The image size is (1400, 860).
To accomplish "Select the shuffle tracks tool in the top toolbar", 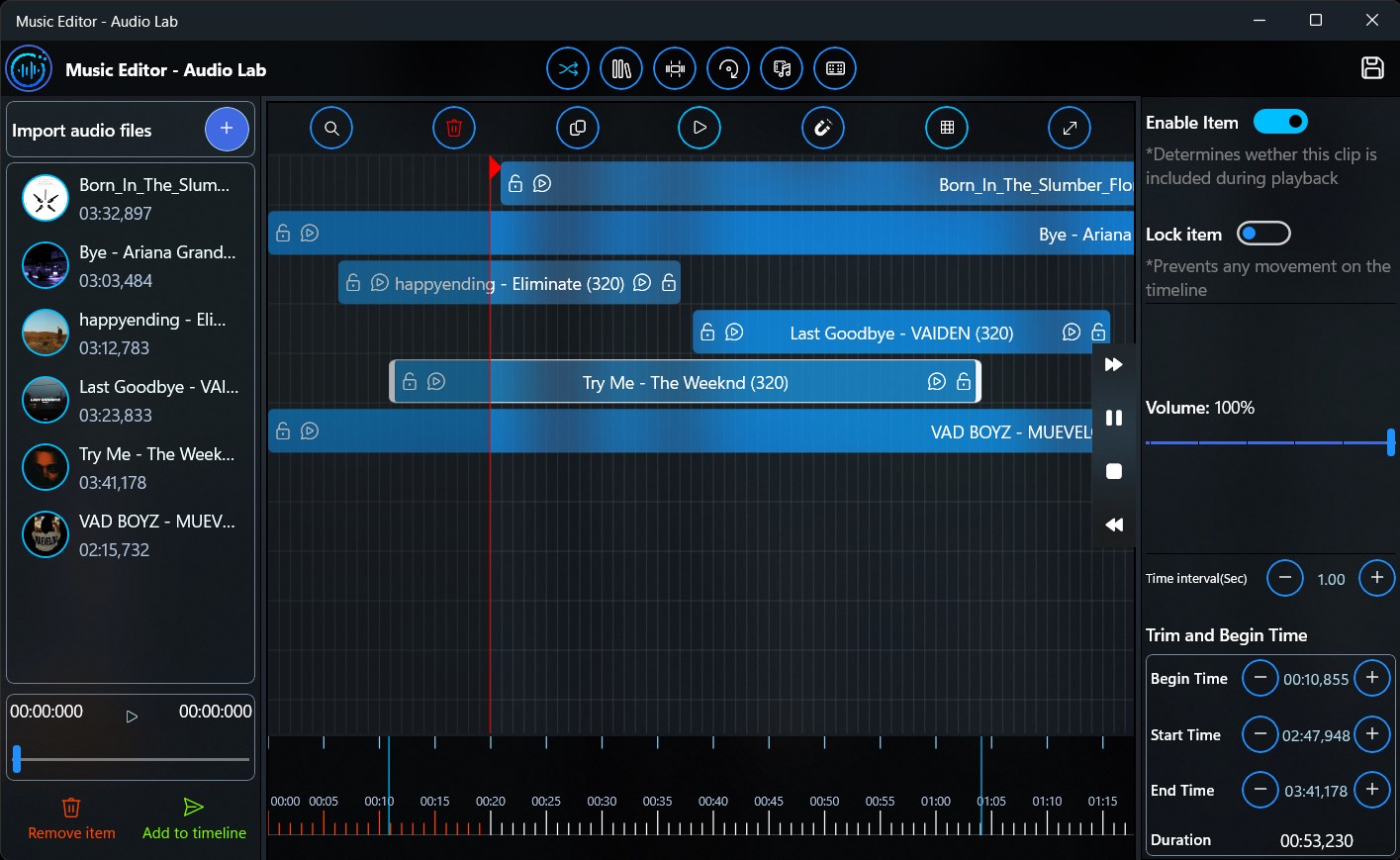I will (x=567, y=68).
